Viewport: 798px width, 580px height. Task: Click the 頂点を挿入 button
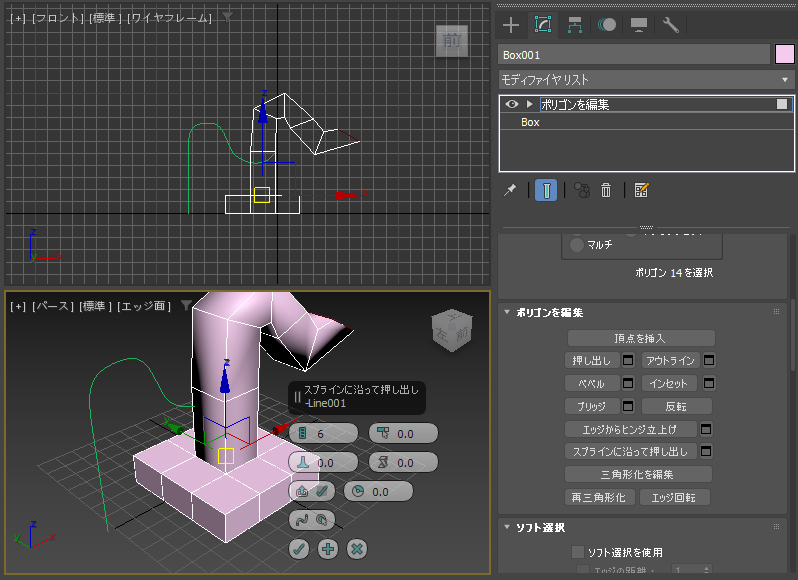click(641, 338)
